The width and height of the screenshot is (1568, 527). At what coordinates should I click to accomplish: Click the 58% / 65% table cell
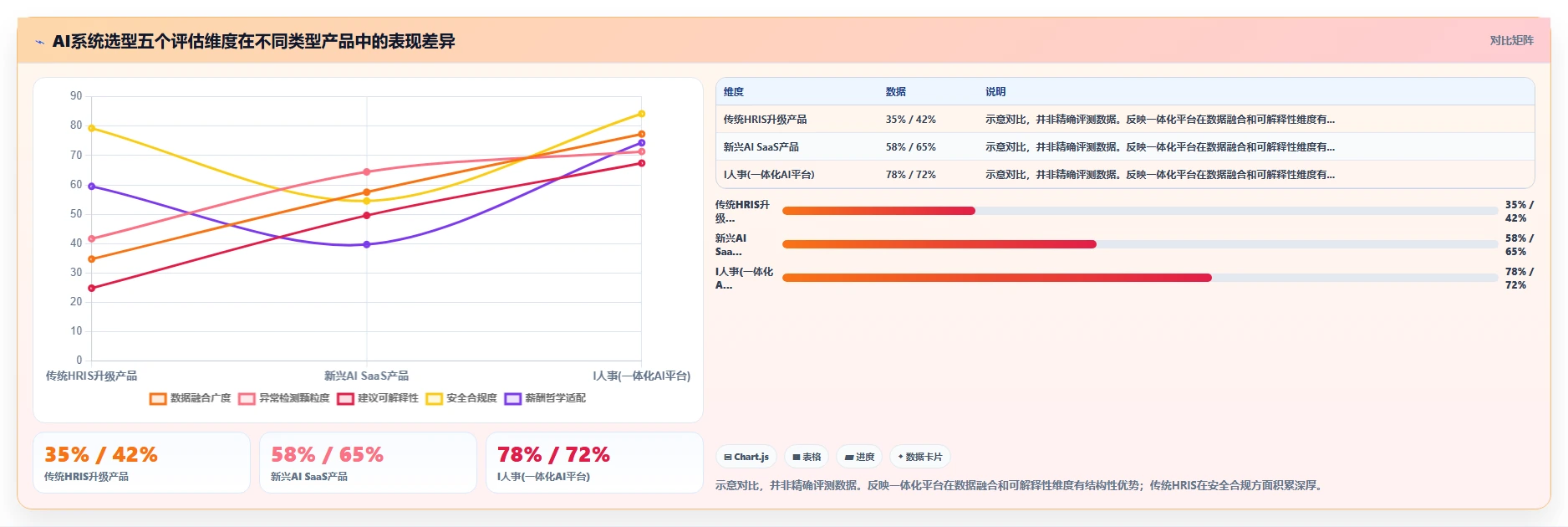(911, 147)
